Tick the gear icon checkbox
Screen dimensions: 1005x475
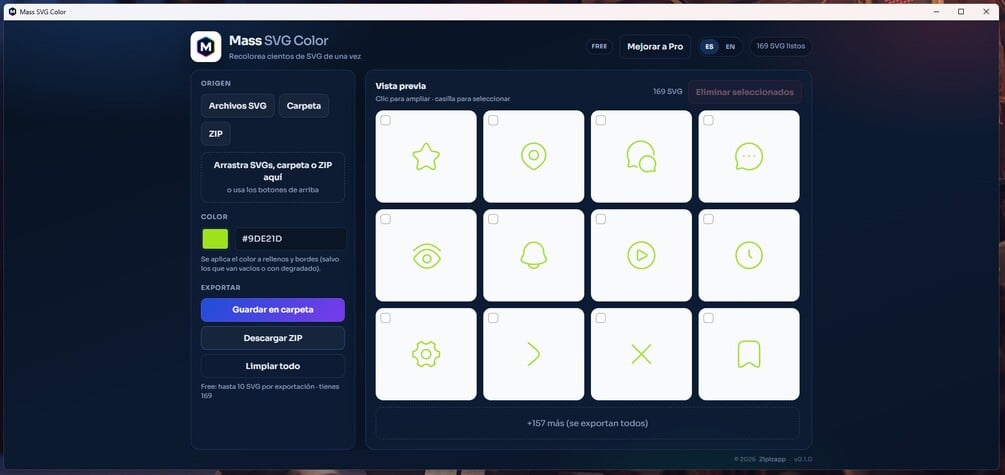(385, 318)
